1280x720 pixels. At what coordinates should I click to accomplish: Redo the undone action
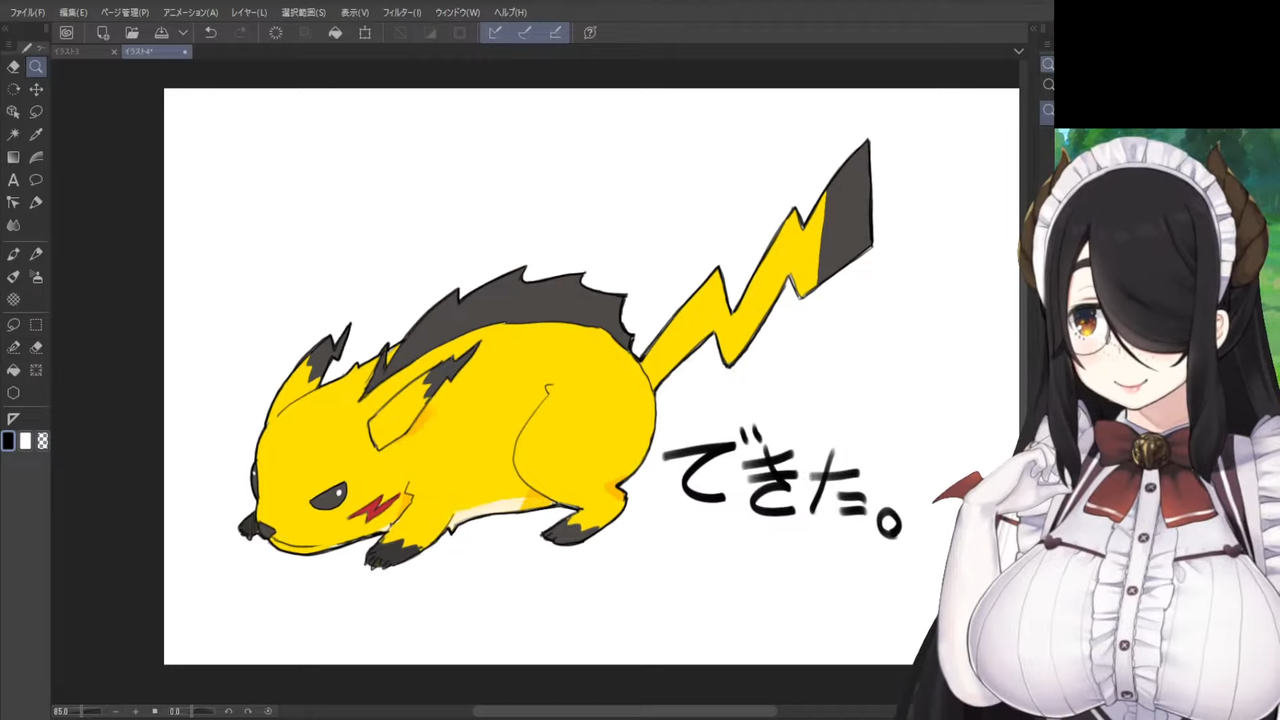point(240,33)
